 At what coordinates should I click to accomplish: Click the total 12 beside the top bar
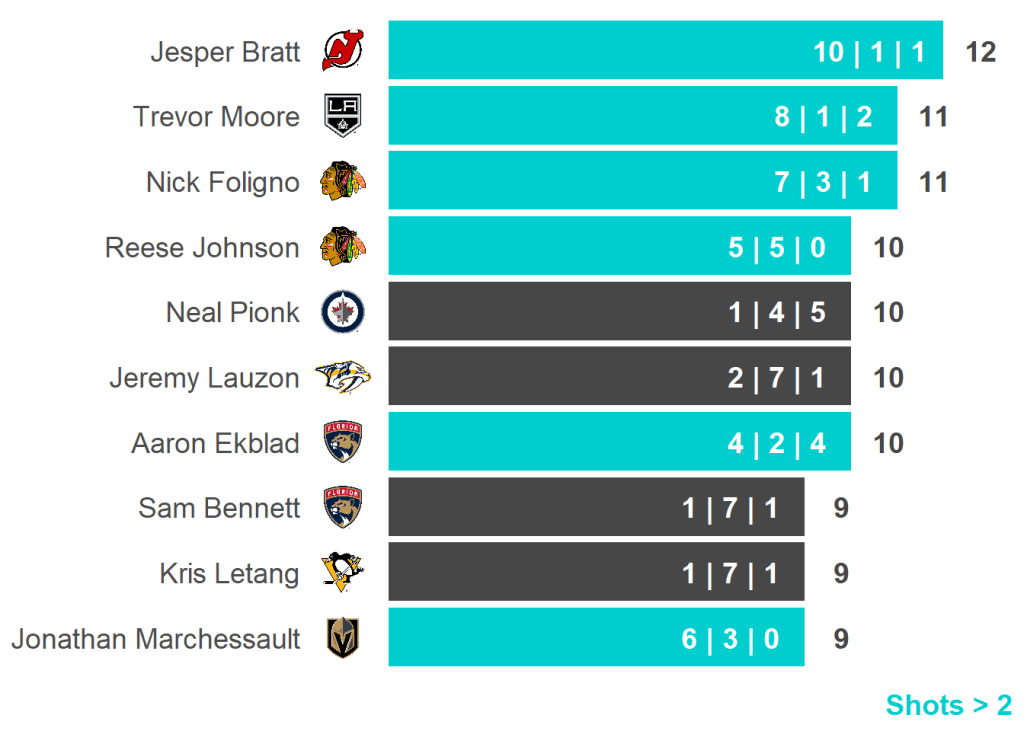pos(981,52)
